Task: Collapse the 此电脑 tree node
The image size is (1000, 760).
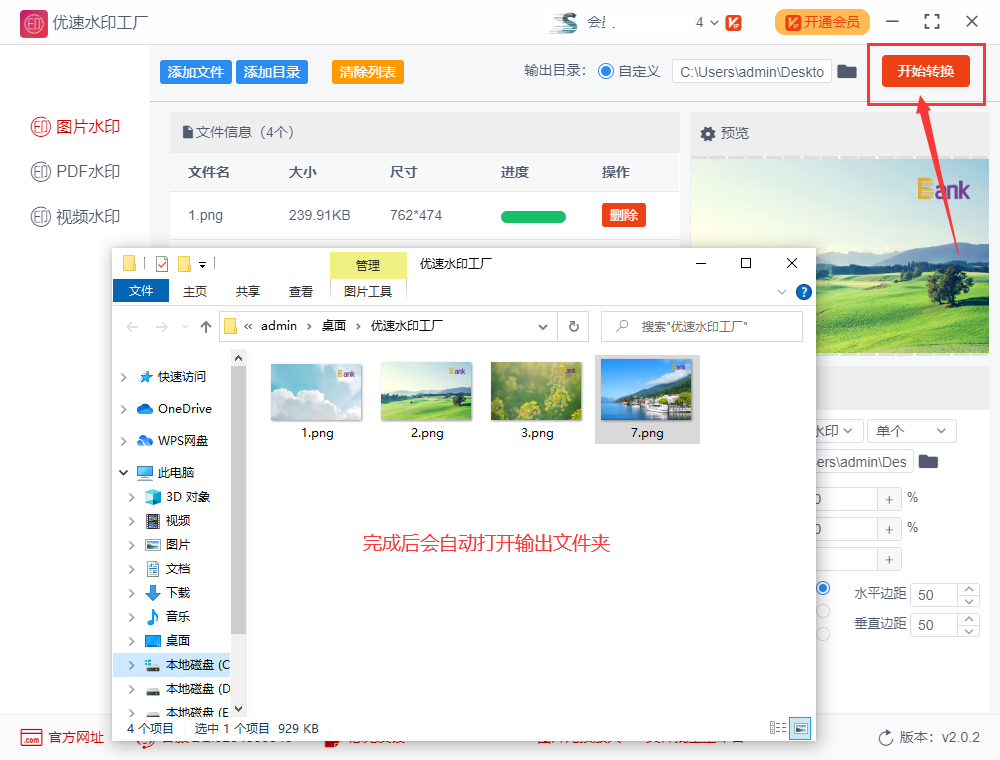Action: [x=124, y=472]
